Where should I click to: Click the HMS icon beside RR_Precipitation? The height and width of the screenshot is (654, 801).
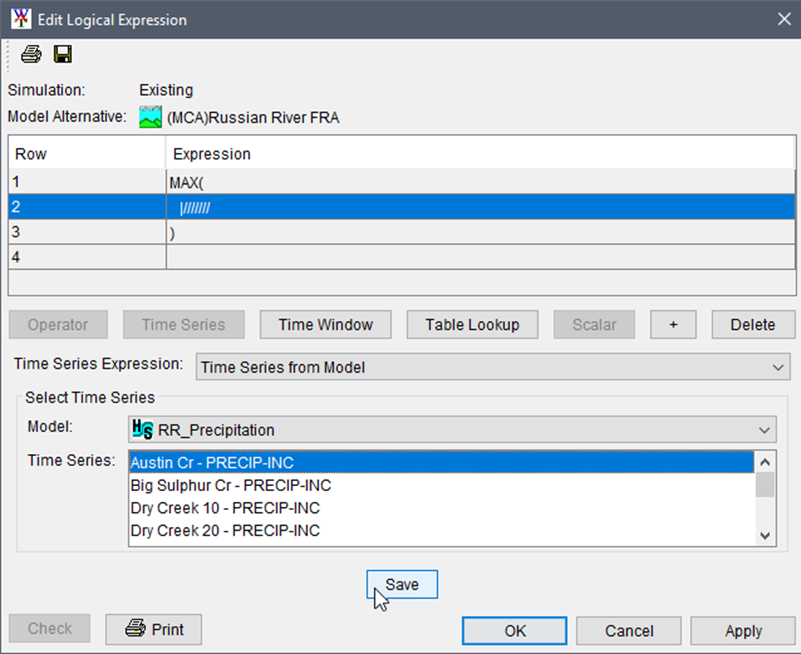139,429
